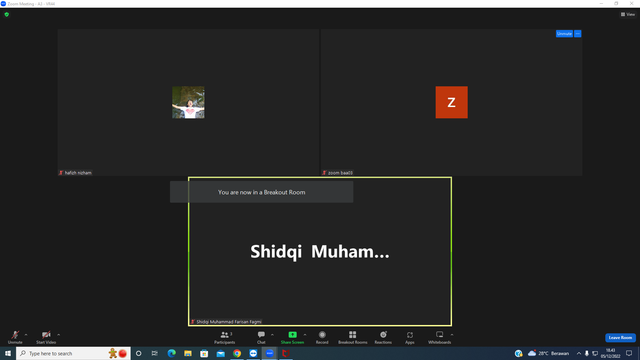Click Unmute on zoom baa03 tile
The image size is (640, 360).
click(564, 33)
